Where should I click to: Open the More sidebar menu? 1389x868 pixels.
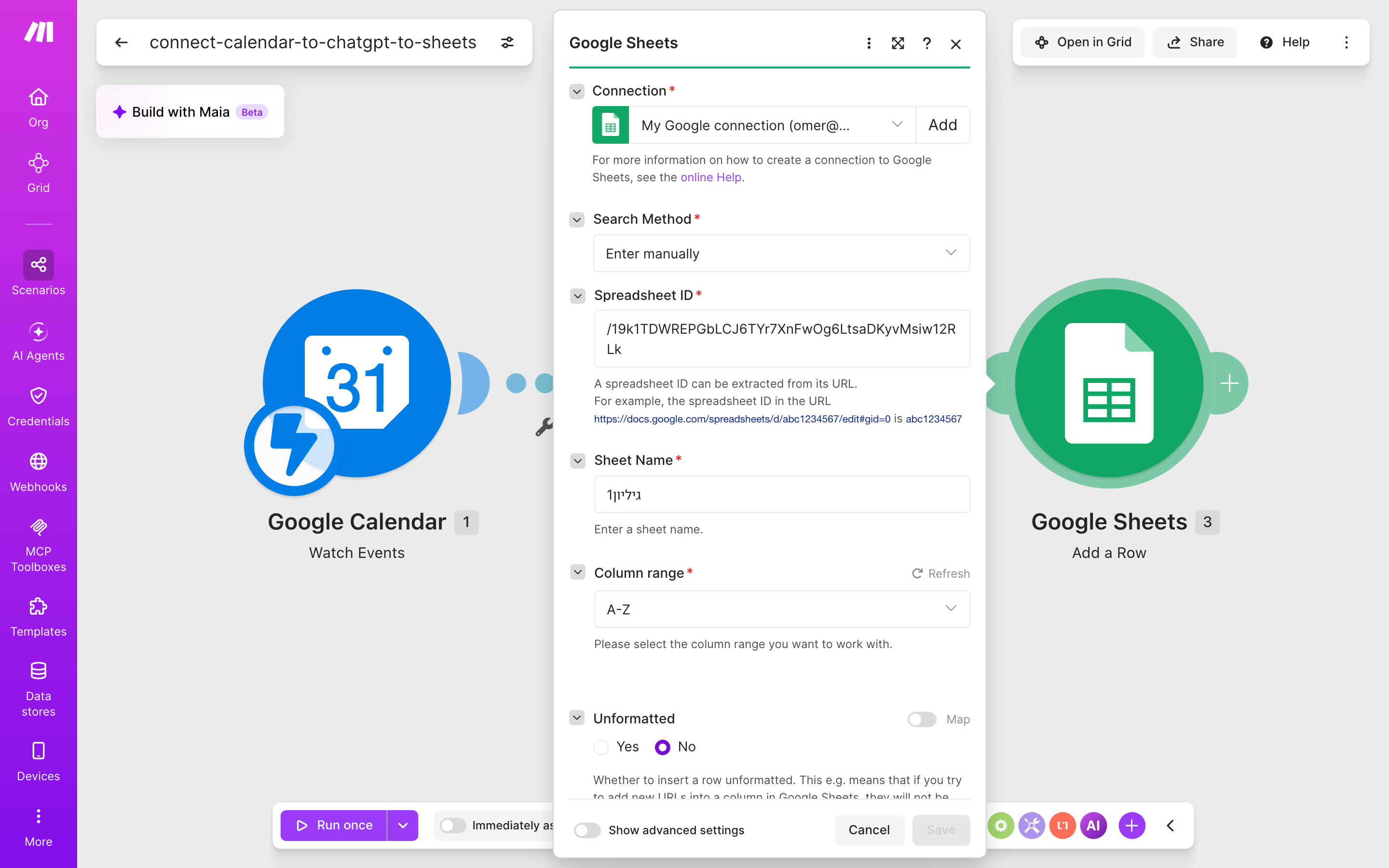[x=39, y=827]
